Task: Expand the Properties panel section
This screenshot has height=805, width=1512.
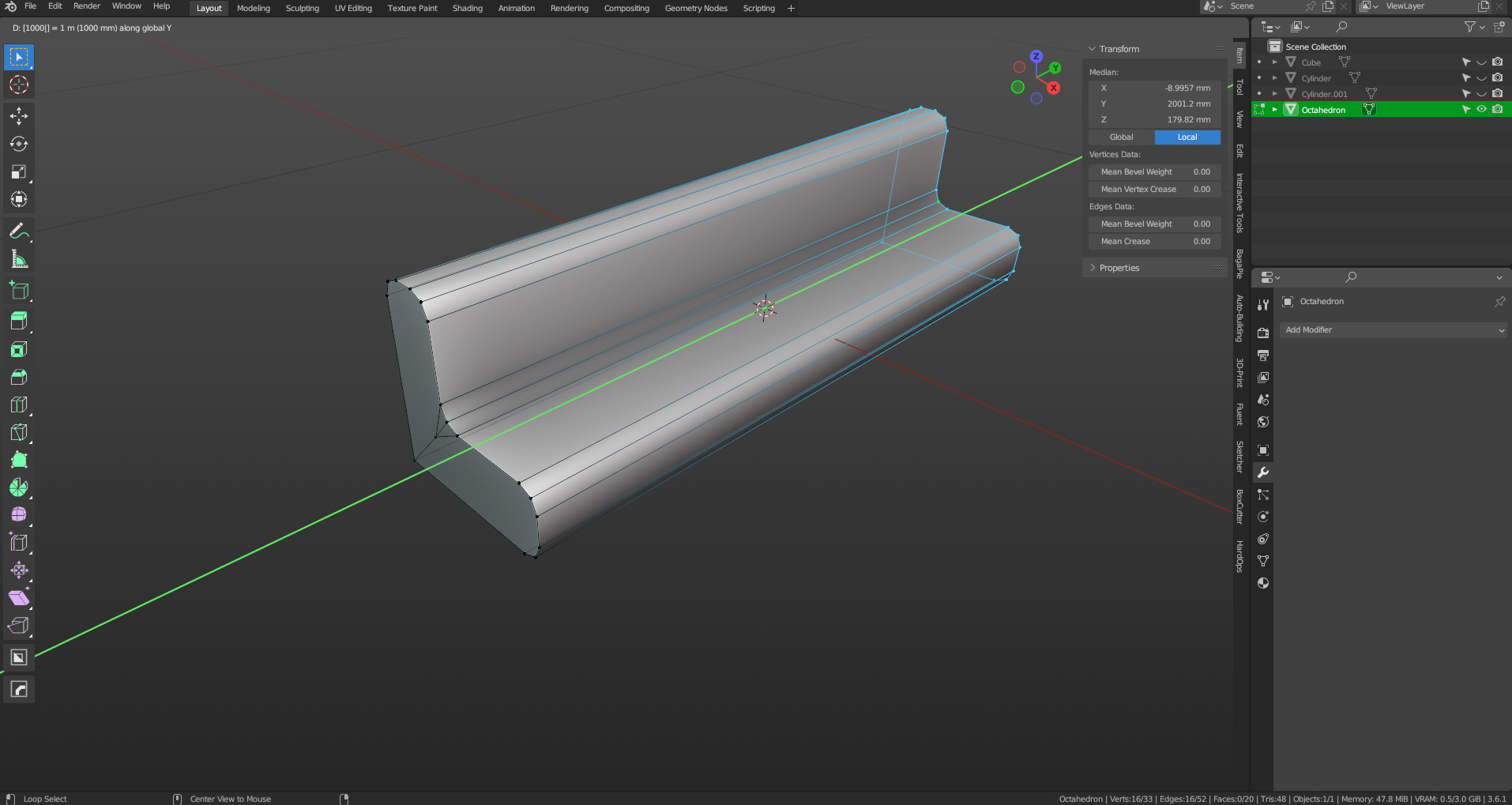Action: coord(1119,268)
